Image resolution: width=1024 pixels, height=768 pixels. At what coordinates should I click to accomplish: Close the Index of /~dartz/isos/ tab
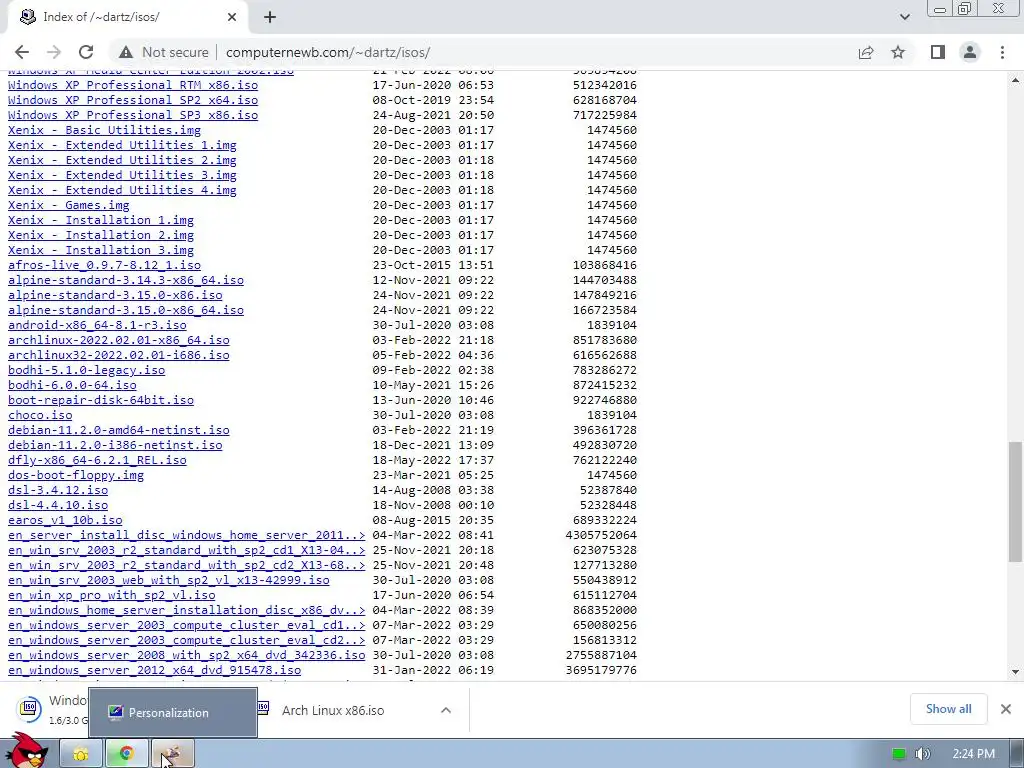(x=232, y=17)
